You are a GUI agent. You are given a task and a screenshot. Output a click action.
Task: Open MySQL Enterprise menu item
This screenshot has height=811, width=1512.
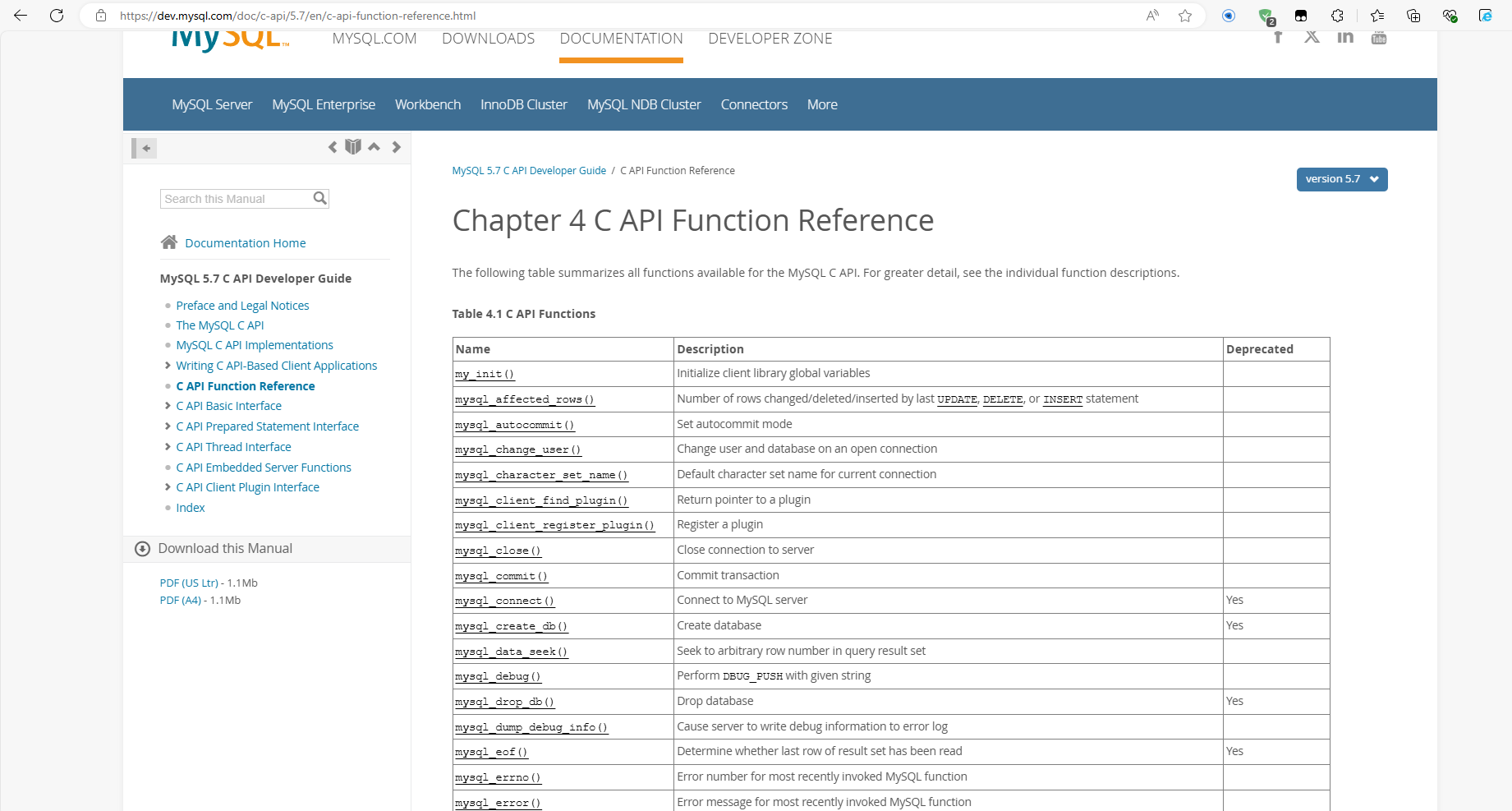coord(324,104)
